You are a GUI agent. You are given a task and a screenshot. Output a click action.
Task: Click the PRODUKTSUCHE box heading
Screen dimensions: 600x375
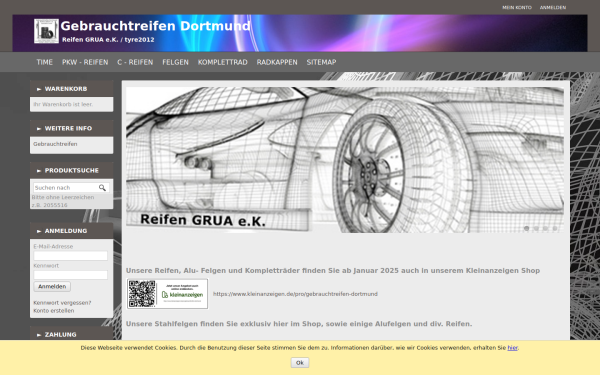72,171
